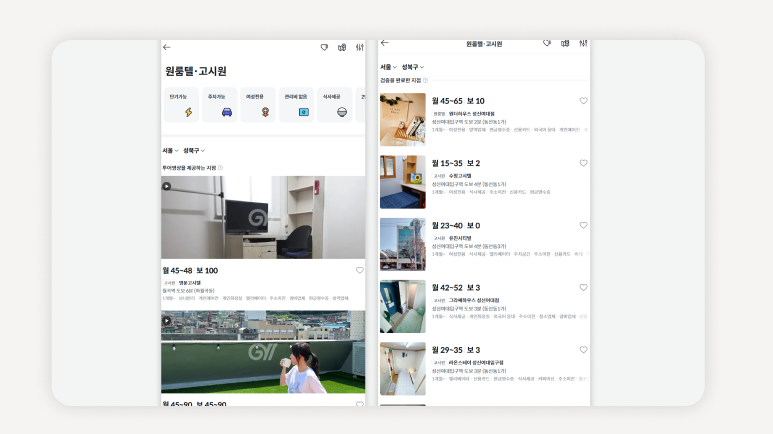Tap the back arrow on the left phone screen
The width and height of the screenshot is (773, 434).
(167, 47)
